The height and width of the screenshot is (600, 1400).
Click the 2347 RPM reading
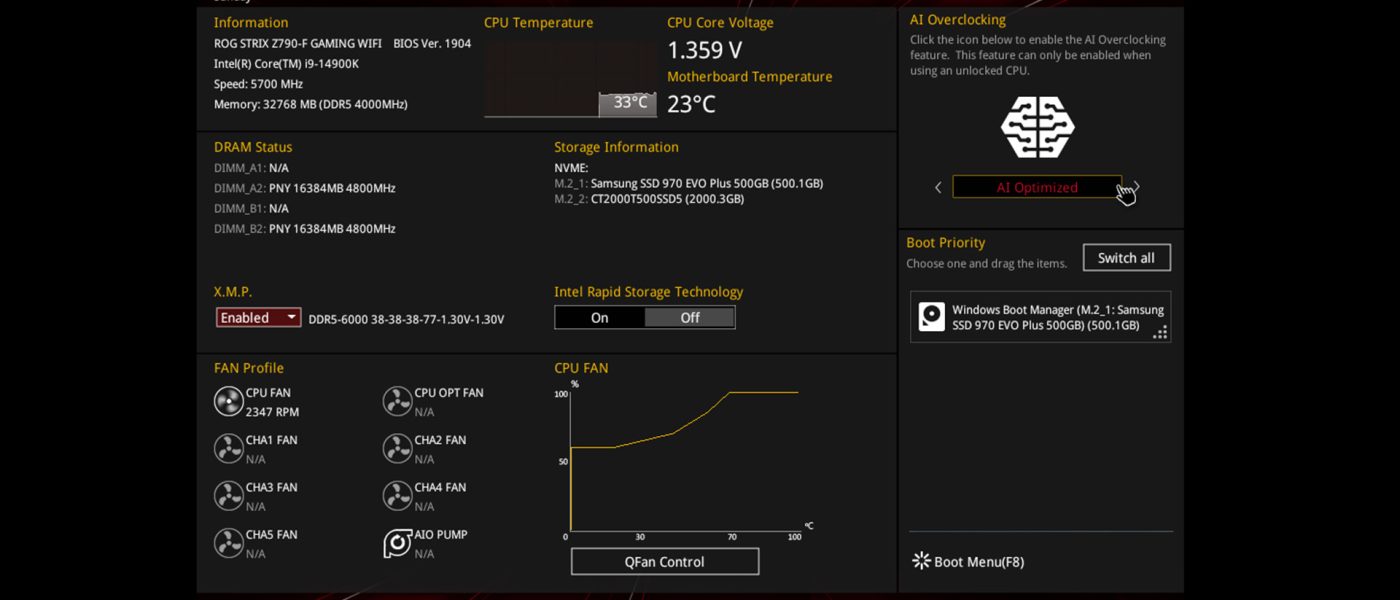click(272, 412)
